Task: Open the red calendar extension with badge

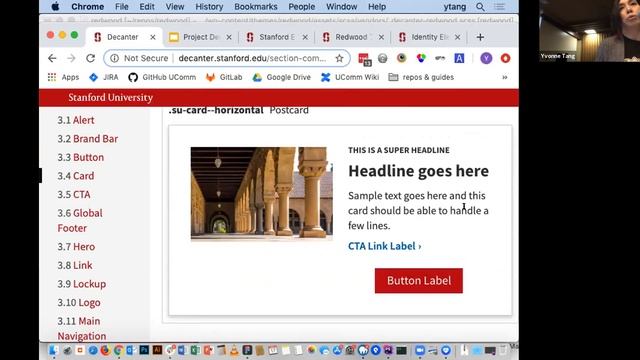Action: click(x=364, y=59)
